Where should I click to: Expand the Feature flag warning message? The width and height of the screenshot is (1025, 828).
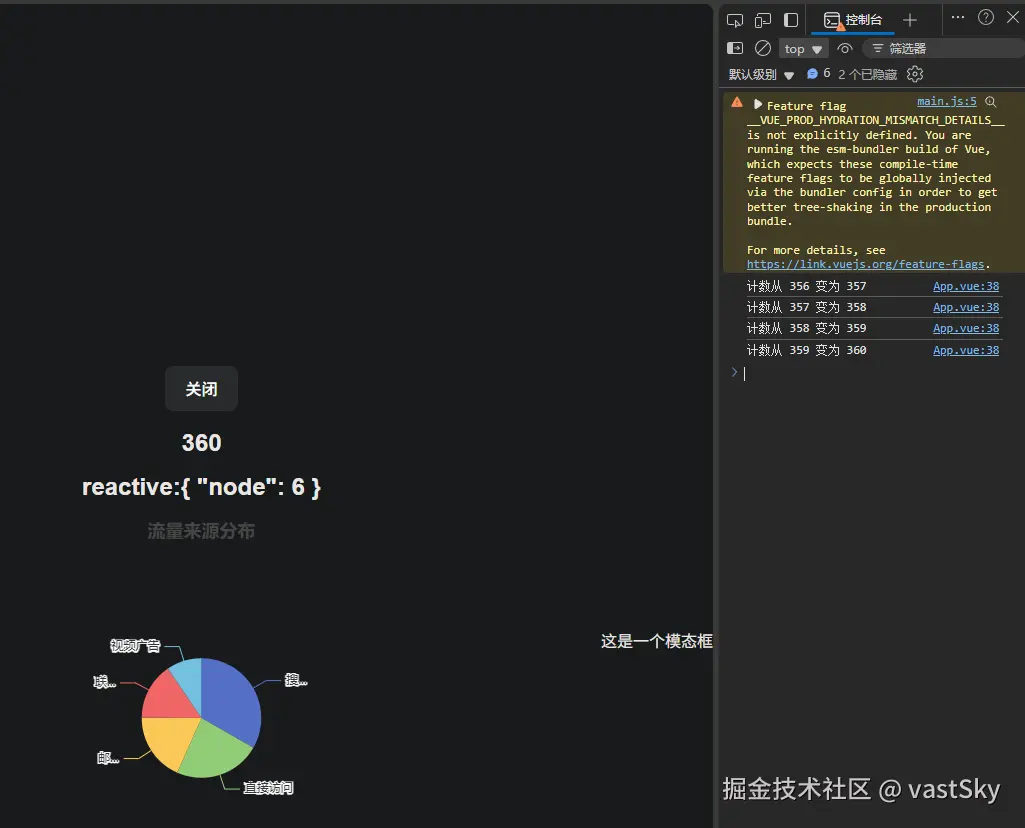[x=758, y=105]
